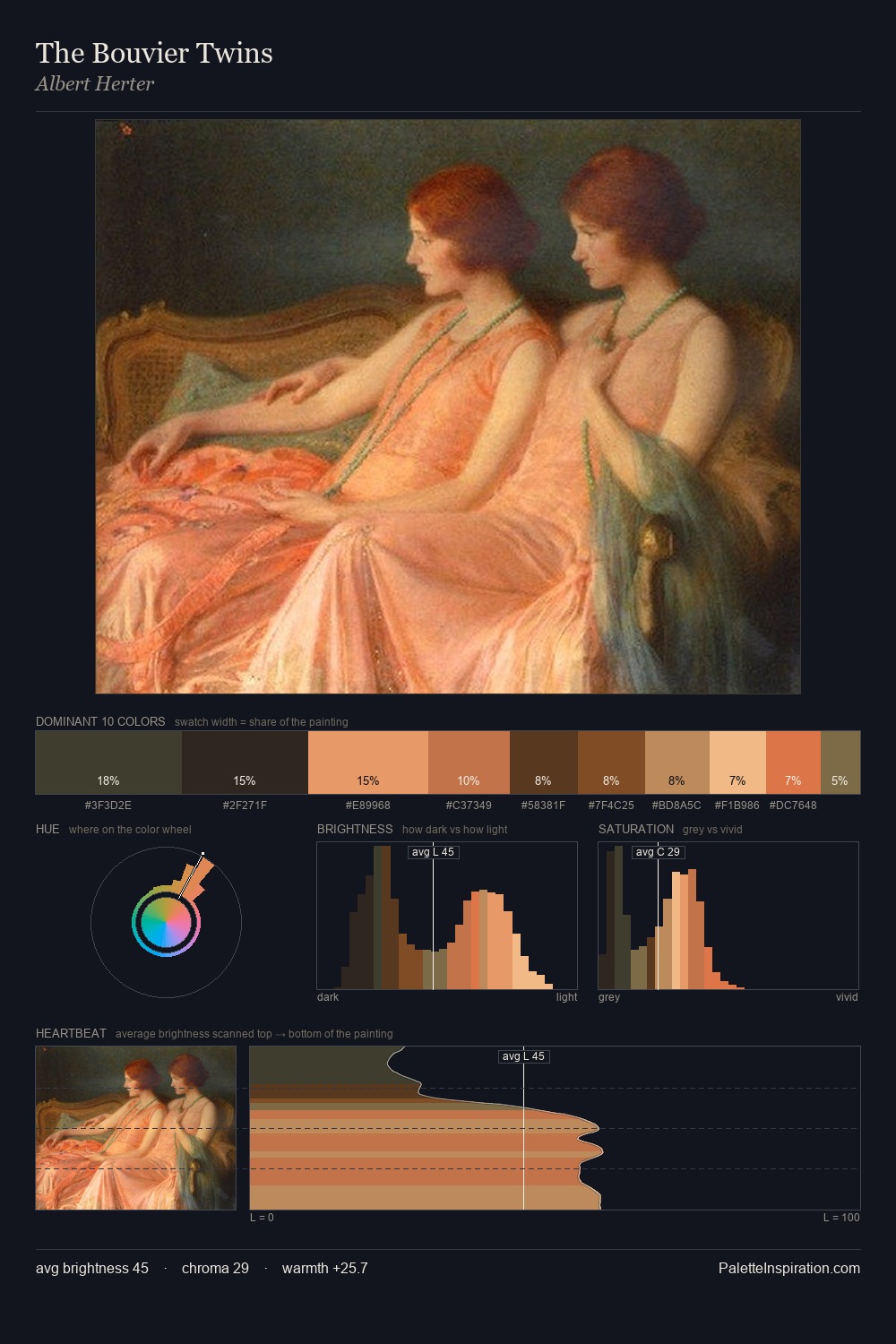Click the hex code text '#58381F'

pos(544,805)
